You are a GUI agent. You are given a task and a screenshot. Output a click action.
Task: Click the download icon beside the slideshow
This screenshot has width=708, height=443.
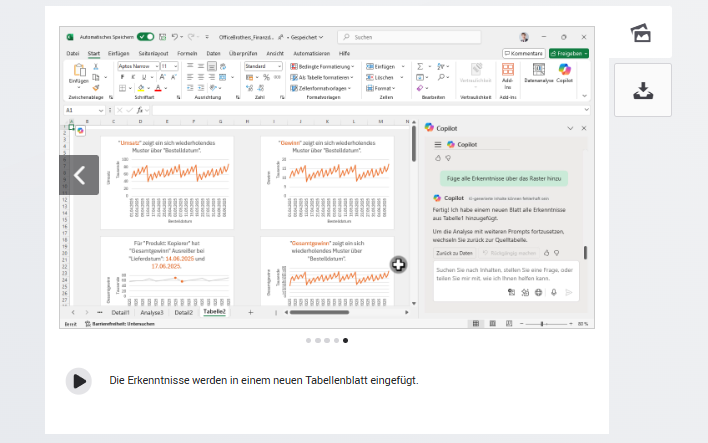coord(643,90)
